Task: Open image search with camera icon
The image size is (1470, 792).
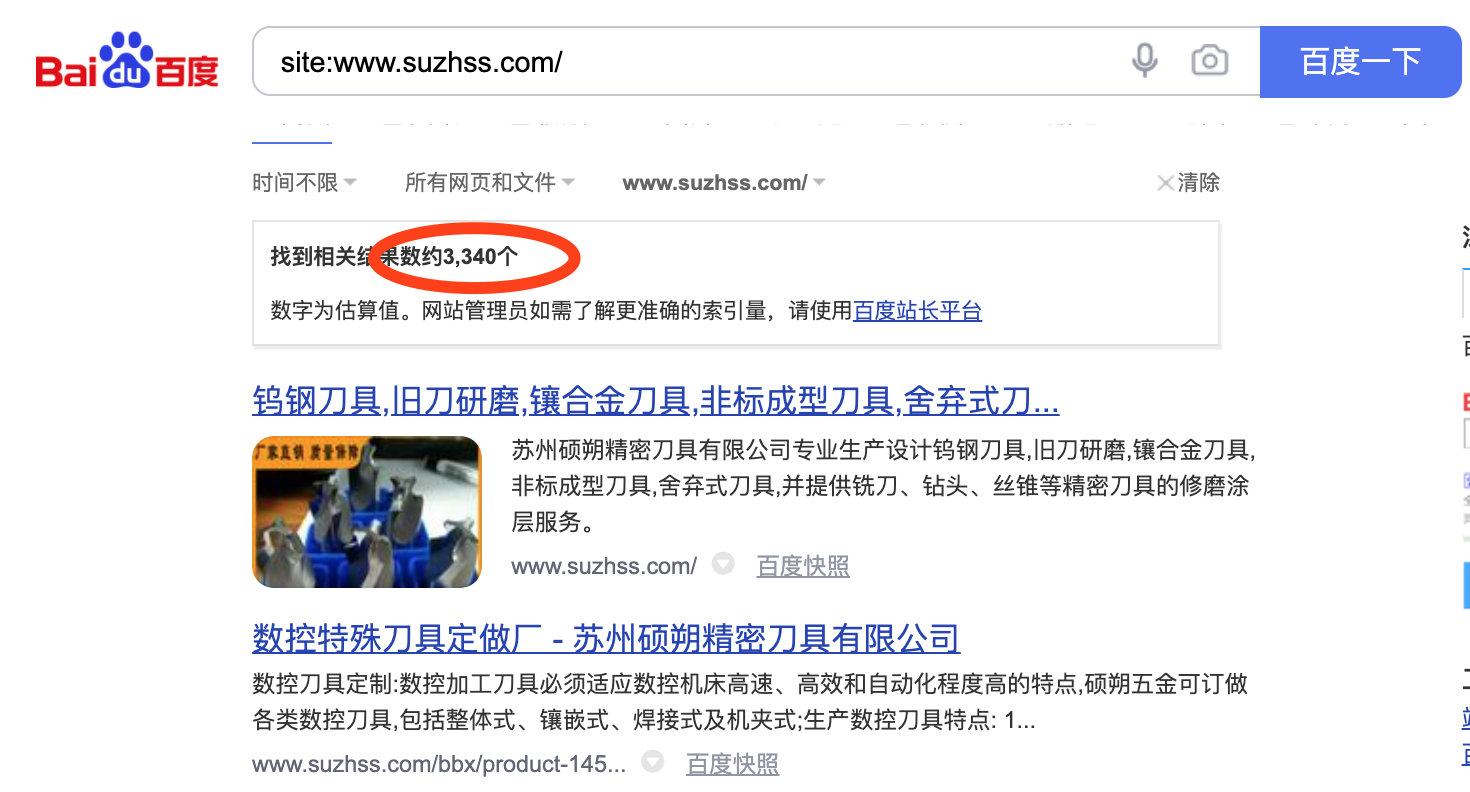Action: [x=1209, y=61]
